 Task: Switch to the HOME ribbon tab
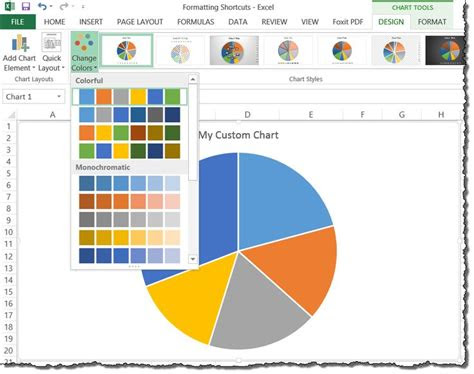[54, 22]
